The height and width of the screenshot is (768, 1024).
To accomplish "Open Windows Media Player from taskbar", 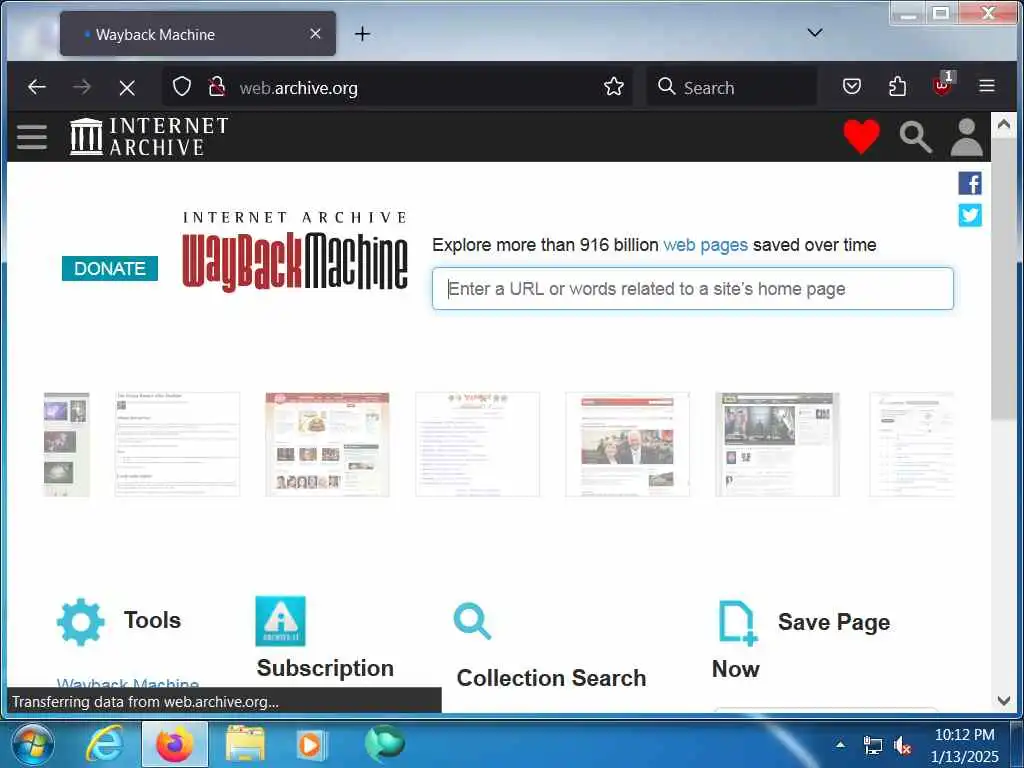I will (312, 744).
